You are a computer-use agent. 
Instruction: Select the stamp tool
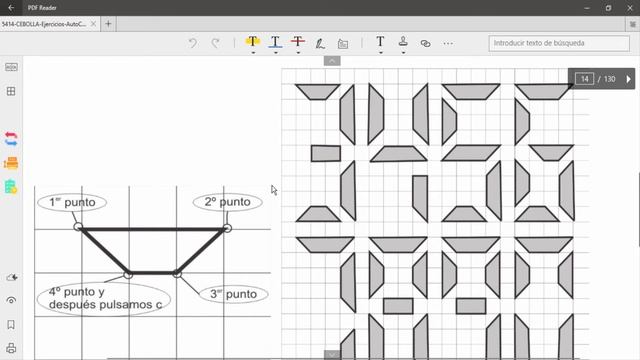click(403, 41)
